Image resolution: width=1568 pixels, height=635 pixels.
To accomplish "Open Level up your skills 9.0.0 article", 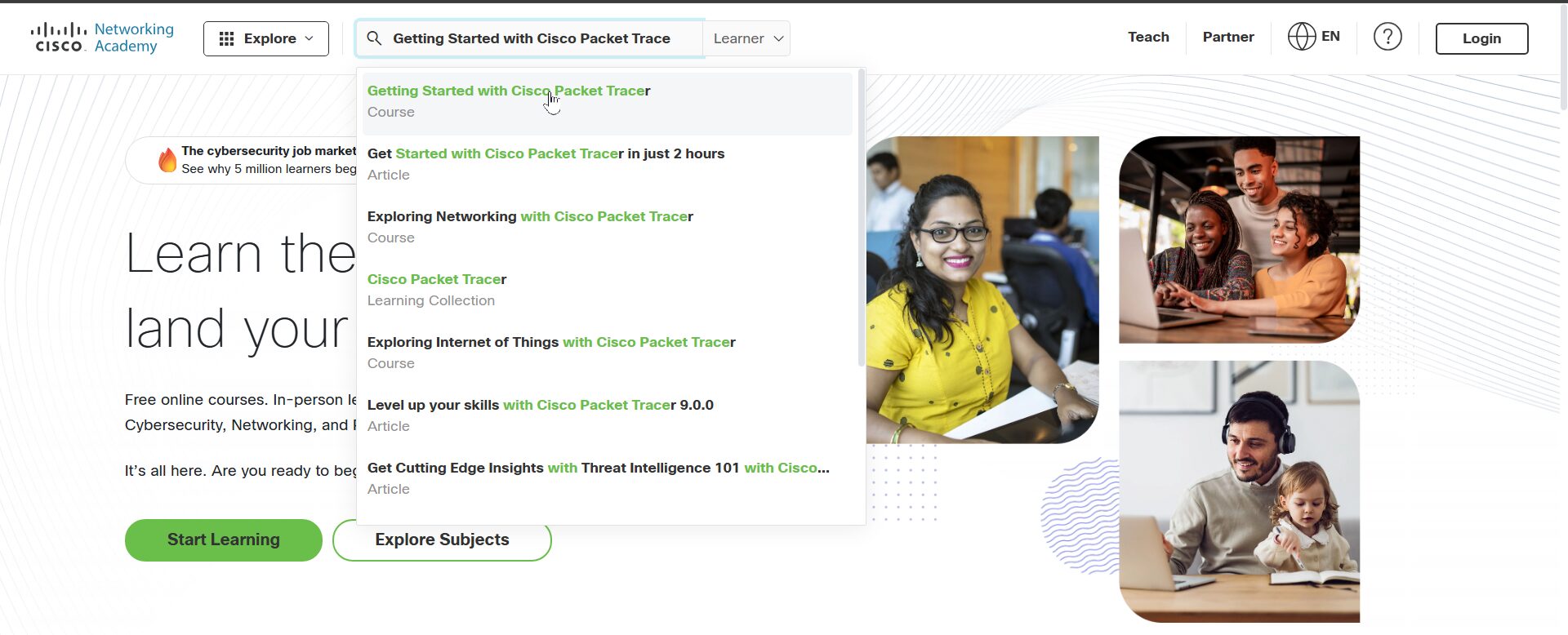I will (x=608, y=415).
